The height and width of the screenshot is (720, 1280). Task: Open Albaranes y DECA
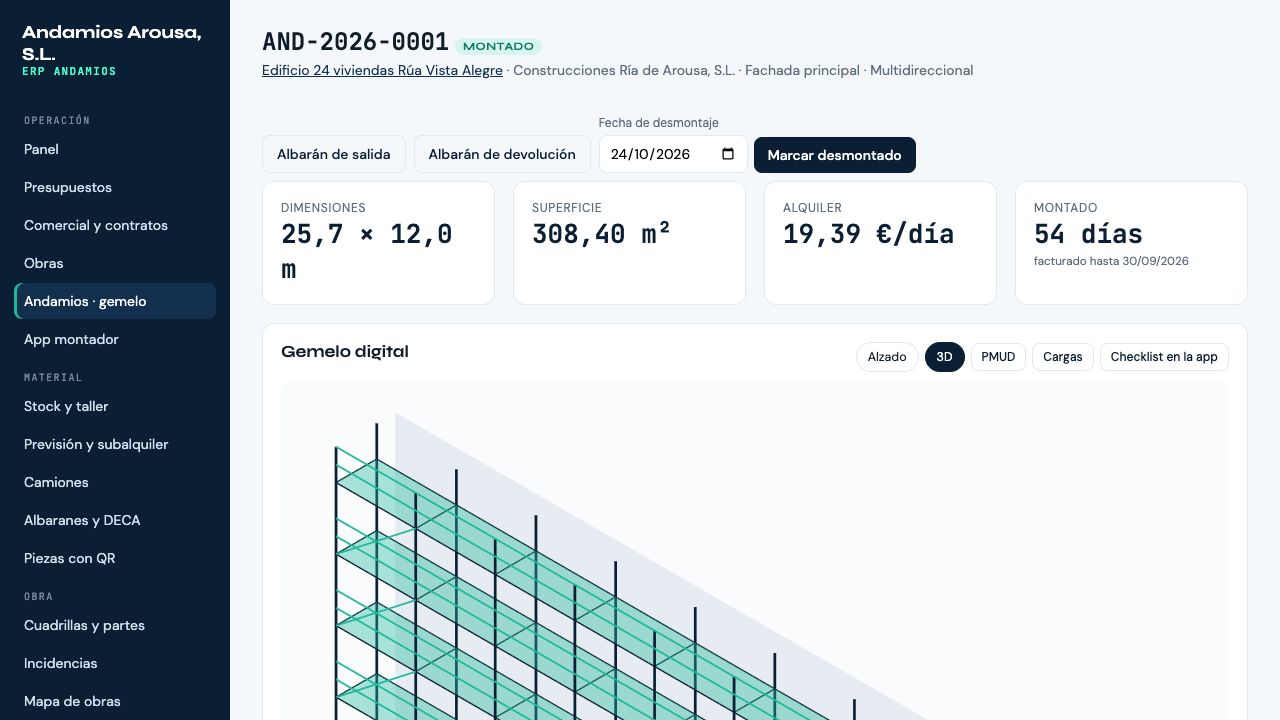(x=115, y=520)
